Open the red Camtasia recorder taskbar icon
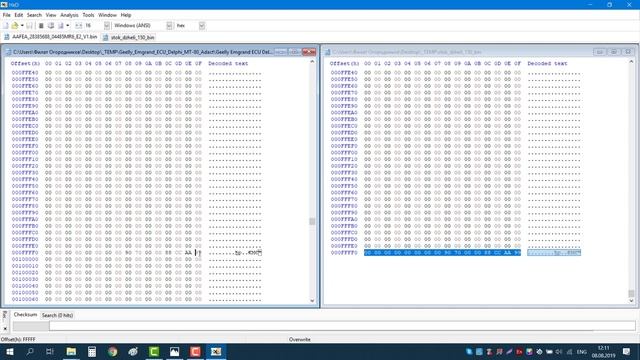640x360 pixels. (195, 351)
